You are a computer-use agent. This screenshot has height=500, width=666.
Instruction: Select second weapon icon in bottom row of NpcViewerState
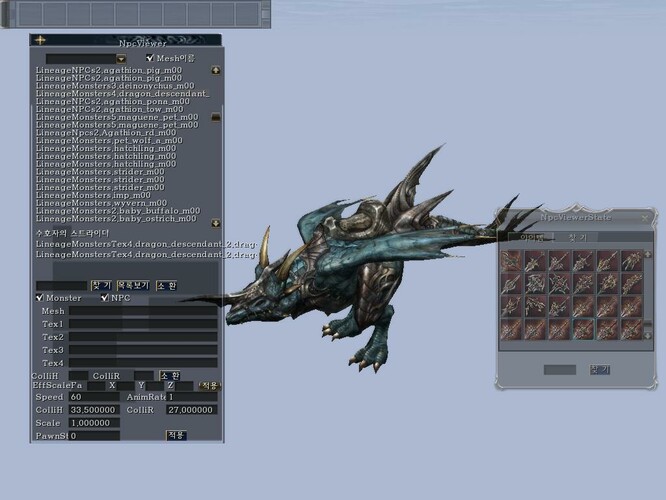535,329
